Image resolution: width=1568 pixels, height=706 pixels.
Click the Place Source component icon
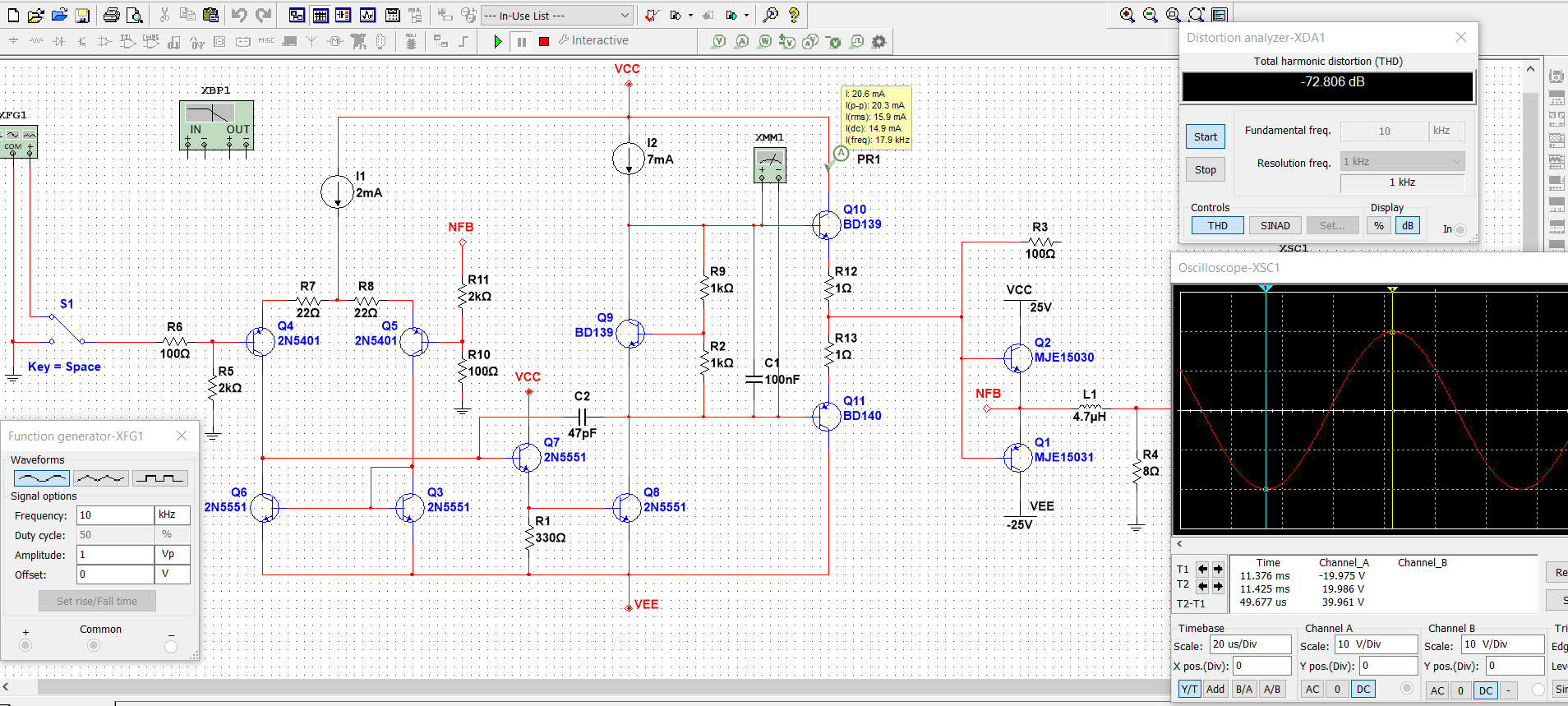click(13, 41)
